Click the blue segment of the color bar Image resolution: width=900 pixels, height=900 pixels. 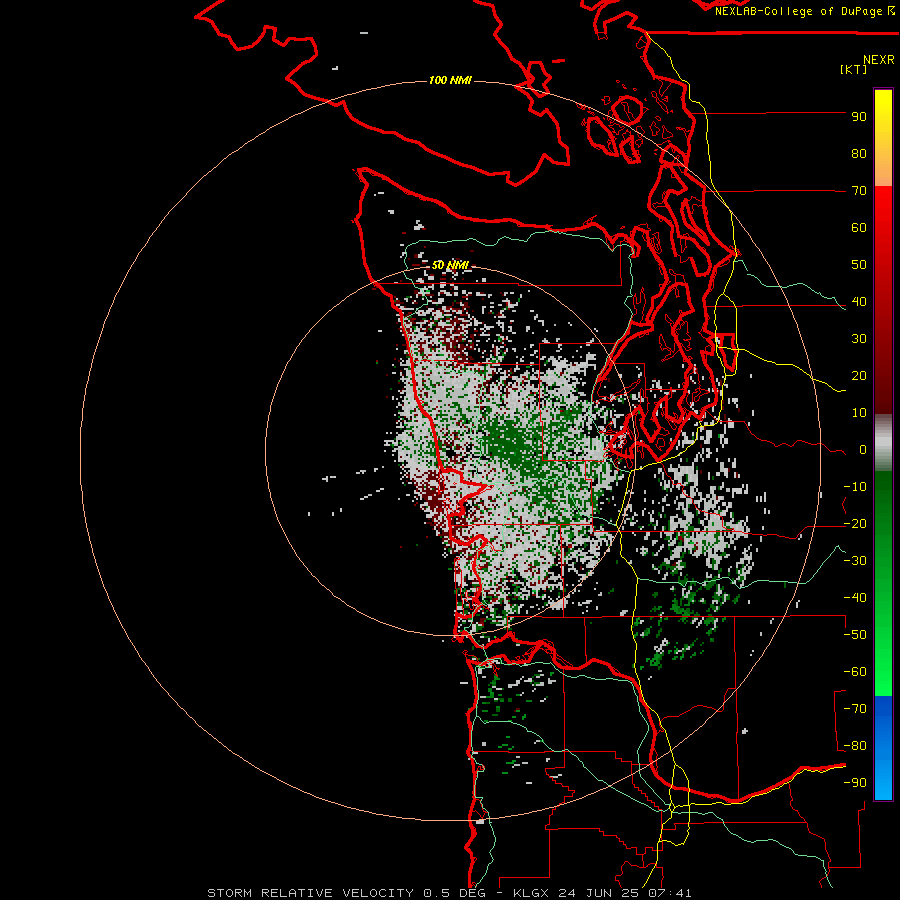883,747
